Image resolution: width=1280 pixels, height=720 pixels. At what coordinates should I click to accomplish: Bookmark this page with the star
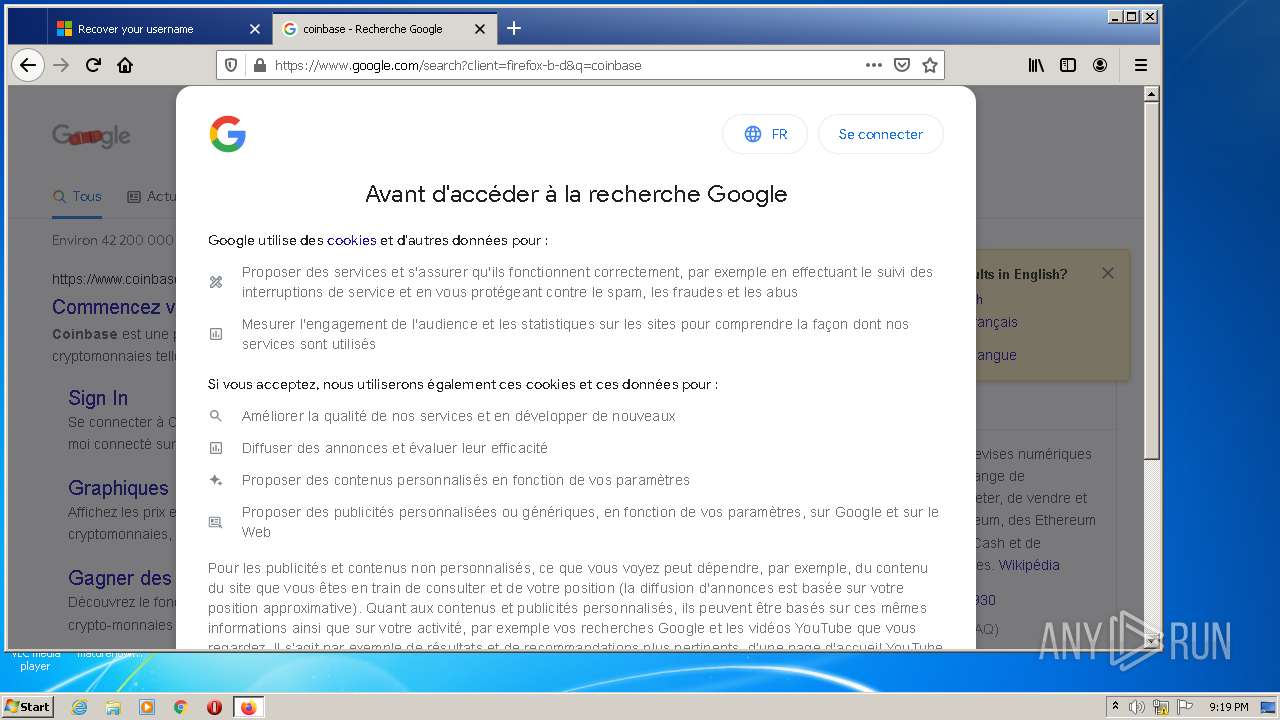pyautogui.click(x=930, y=65)
